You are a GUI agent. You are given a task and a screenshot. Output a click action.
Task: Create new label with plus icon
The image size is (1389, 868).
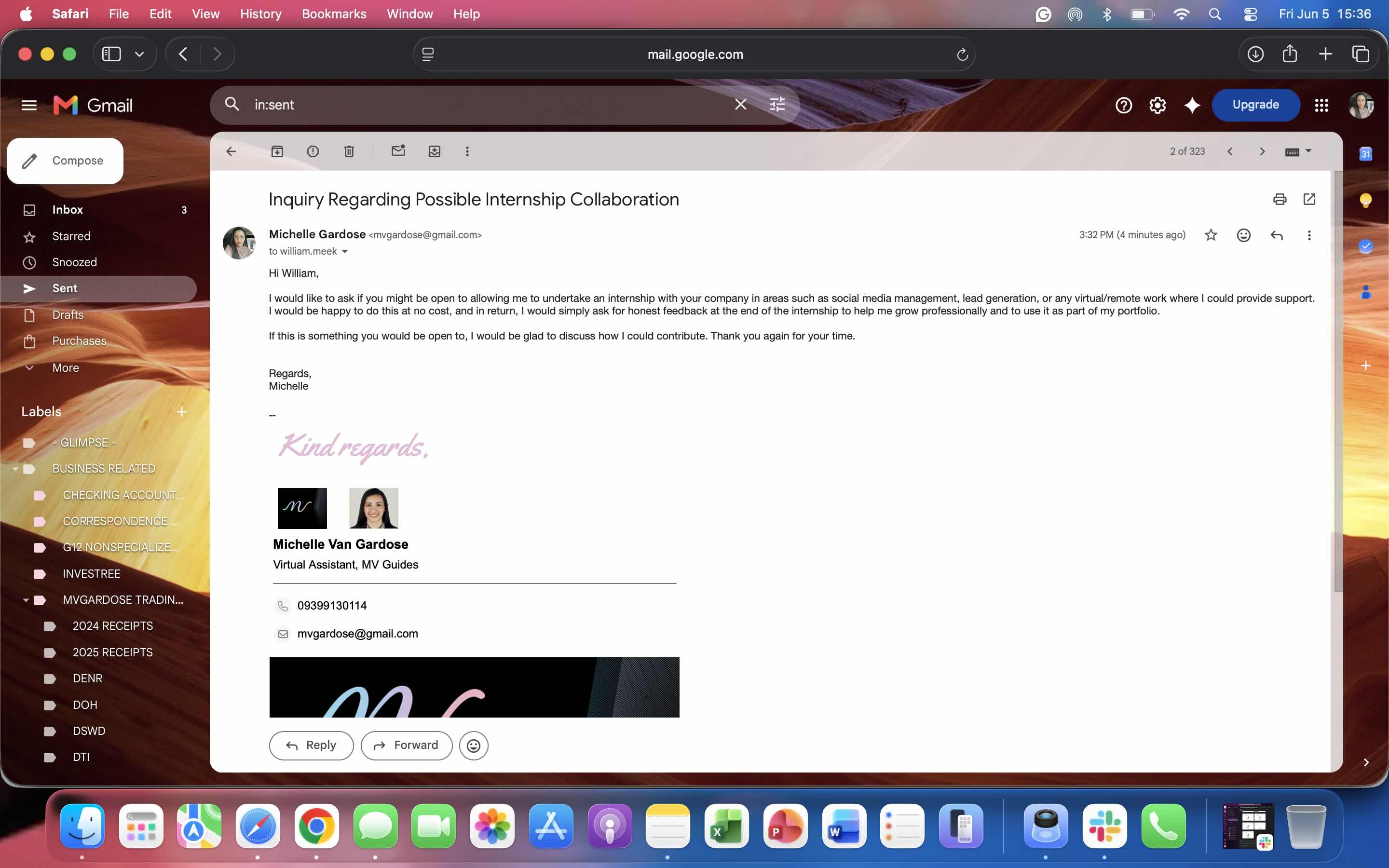coord(182,412)
